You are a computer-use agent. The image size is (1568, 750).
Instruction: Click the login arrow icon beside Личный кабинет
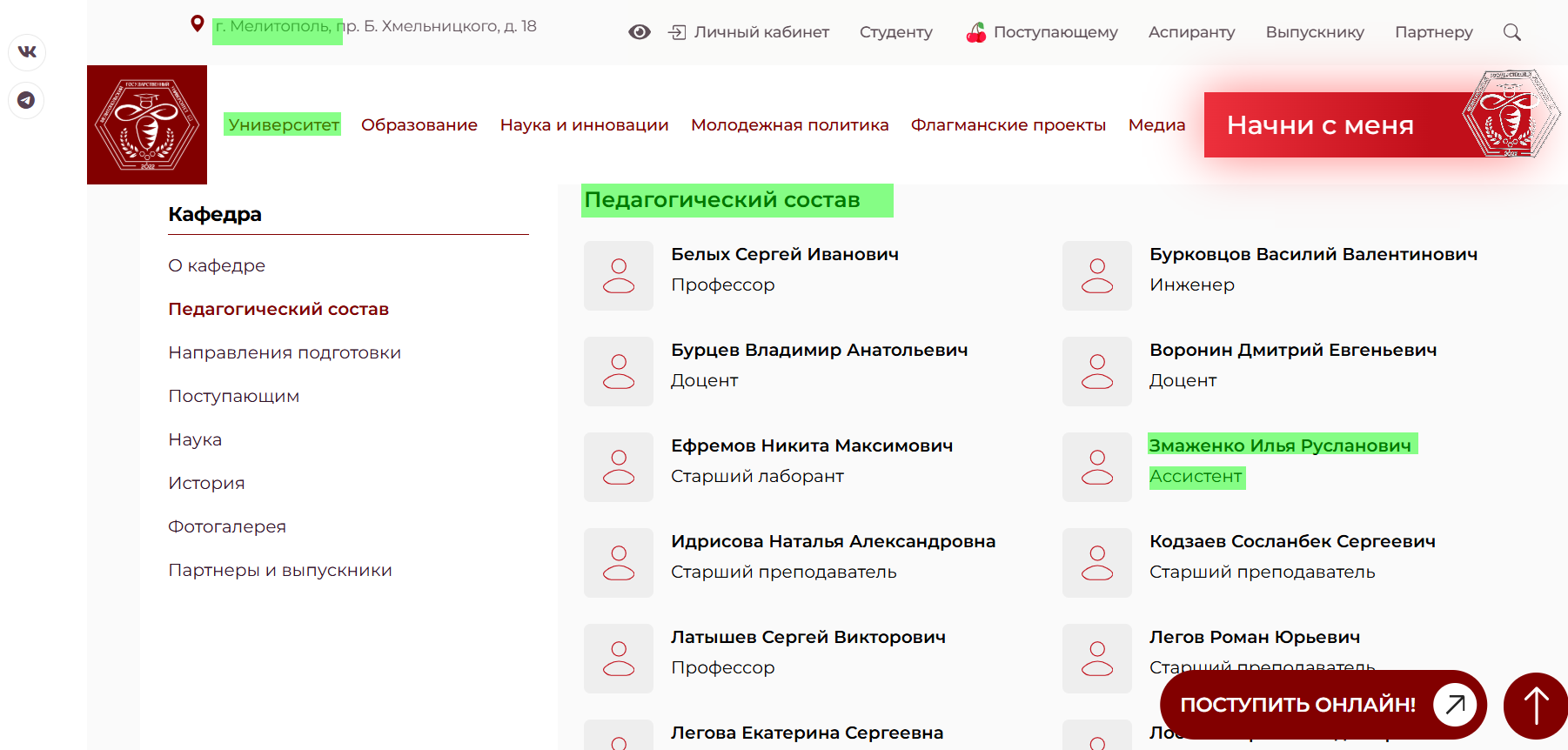[x=677, y=32]
